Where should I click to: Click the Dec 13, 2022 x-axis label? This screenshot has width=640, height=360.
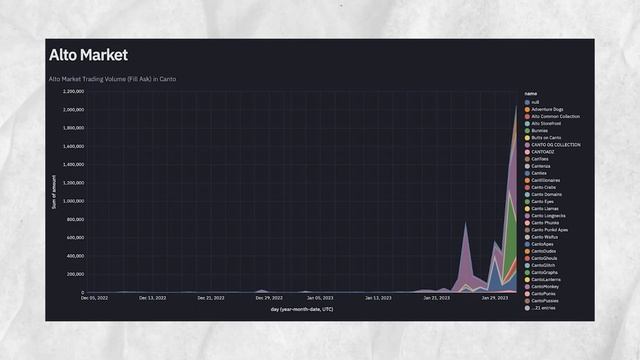point(153,298)
